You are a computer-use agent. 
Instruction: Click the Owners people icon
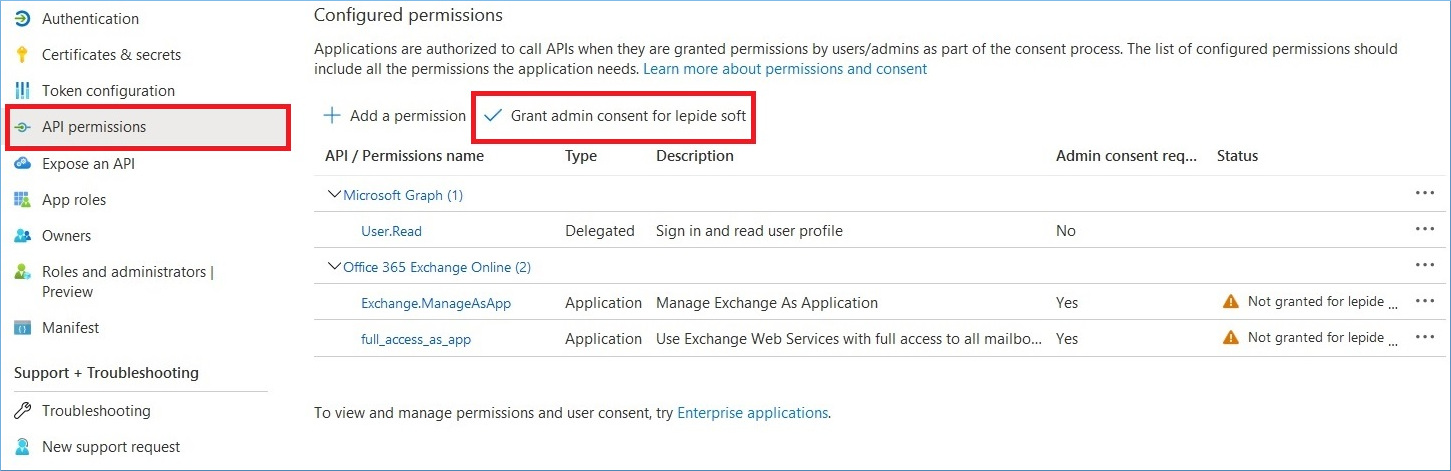pos(22,236)
